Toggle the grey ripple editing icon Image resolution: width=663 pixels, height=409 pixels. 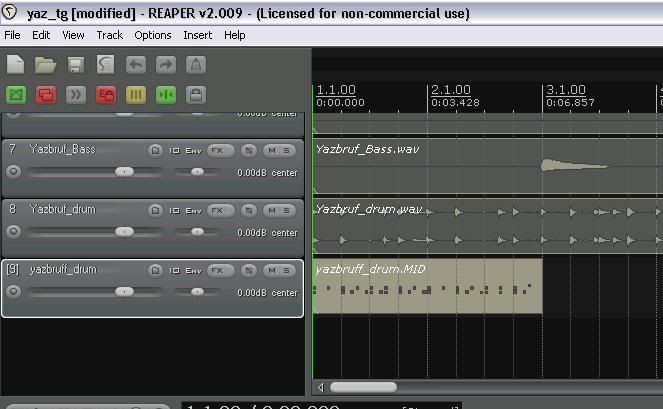pyautogui.click(x=76, y=95)
